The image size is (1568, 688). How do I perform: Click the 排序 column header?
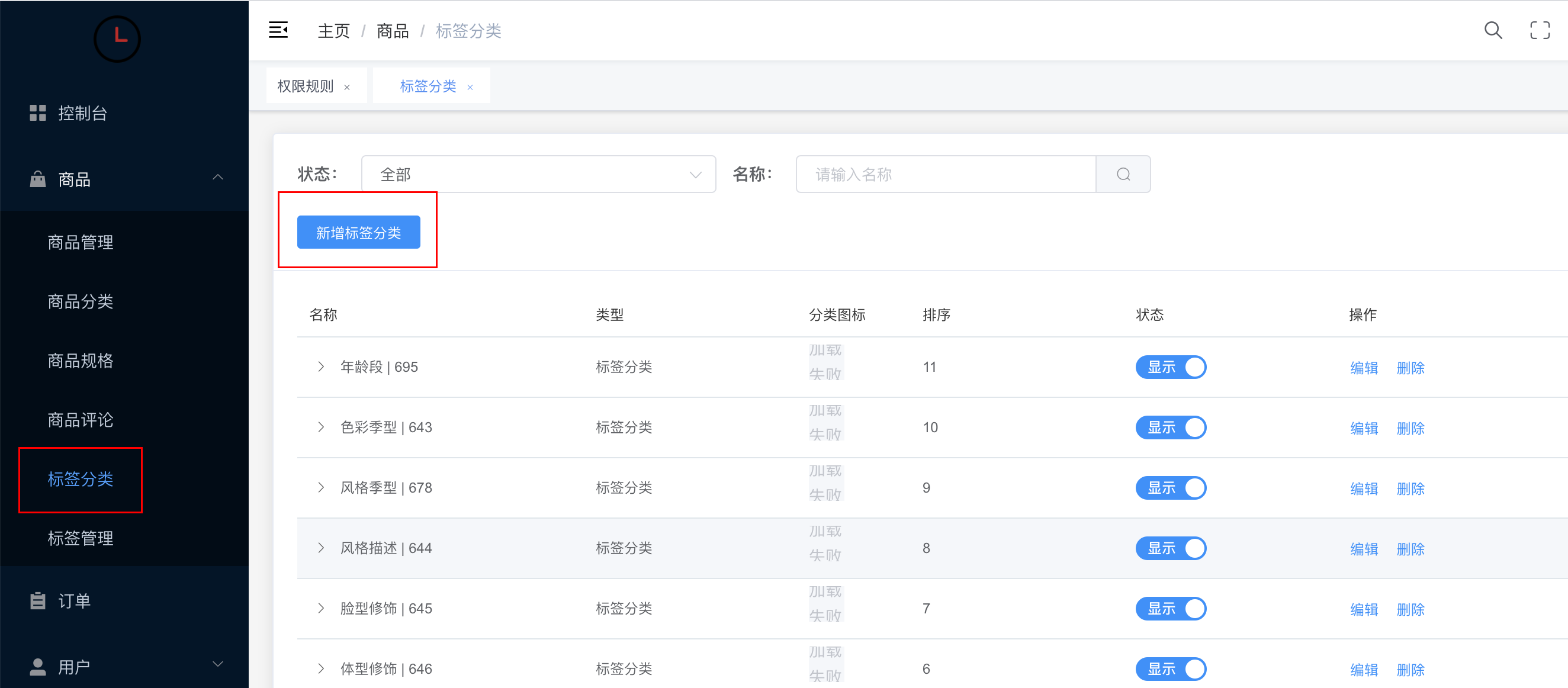[936, 314]
